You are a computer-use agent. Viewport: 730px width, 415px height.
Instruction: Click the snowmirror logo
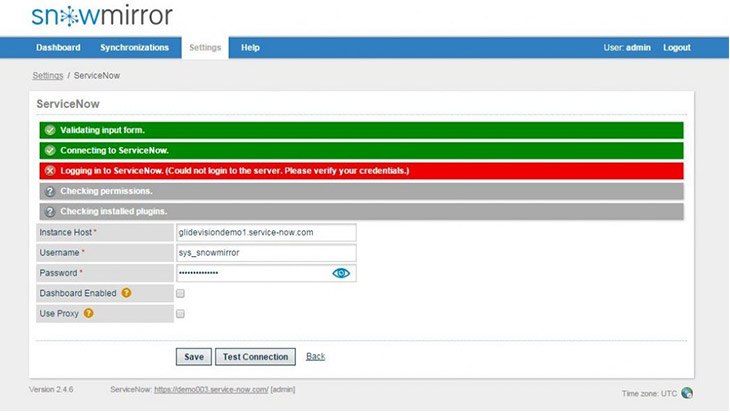[102, 16]
